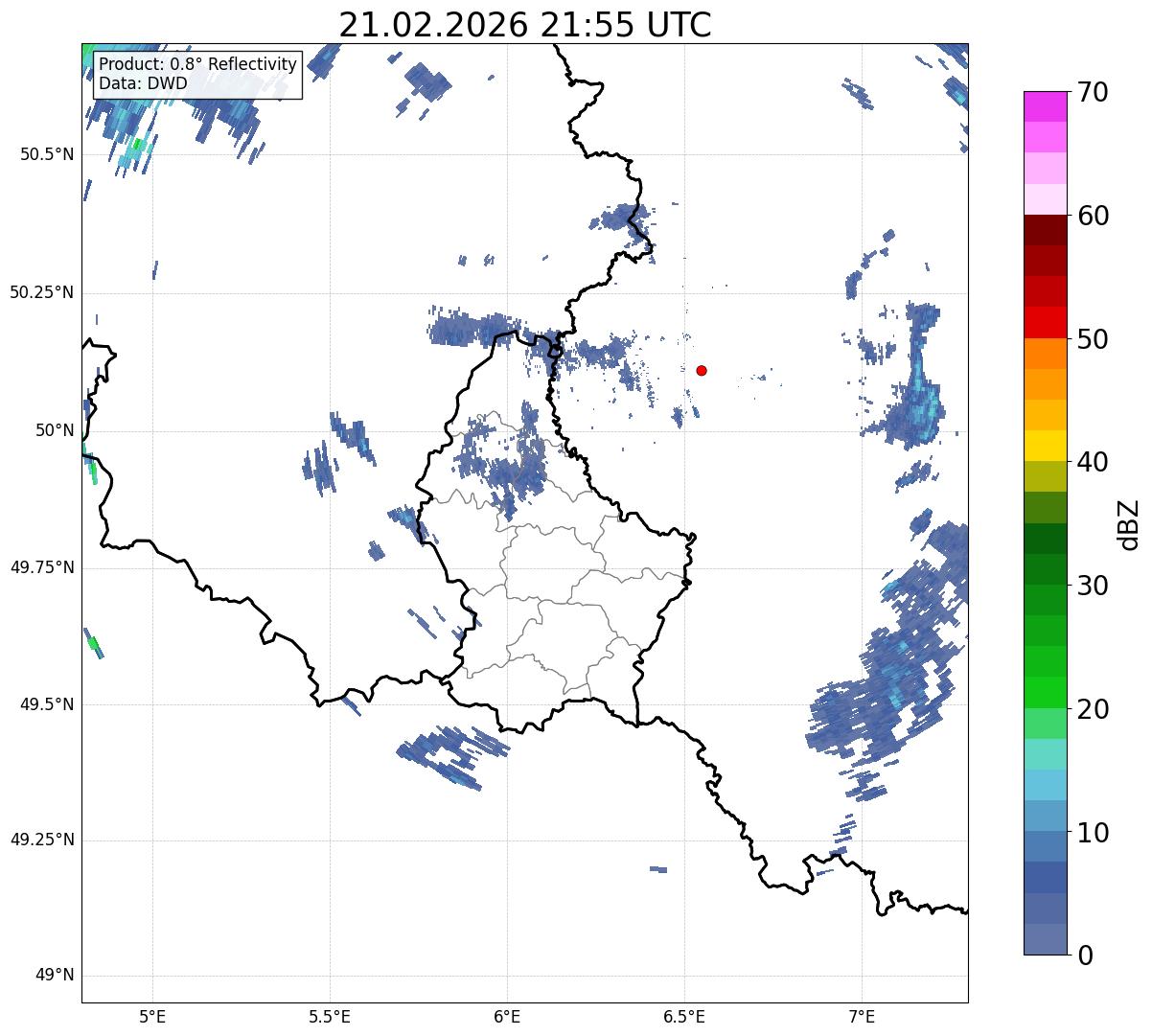Click the title 21.02.2026 21:55 UTC
Screen dimensions: 1152x1036
pos(525,25)
